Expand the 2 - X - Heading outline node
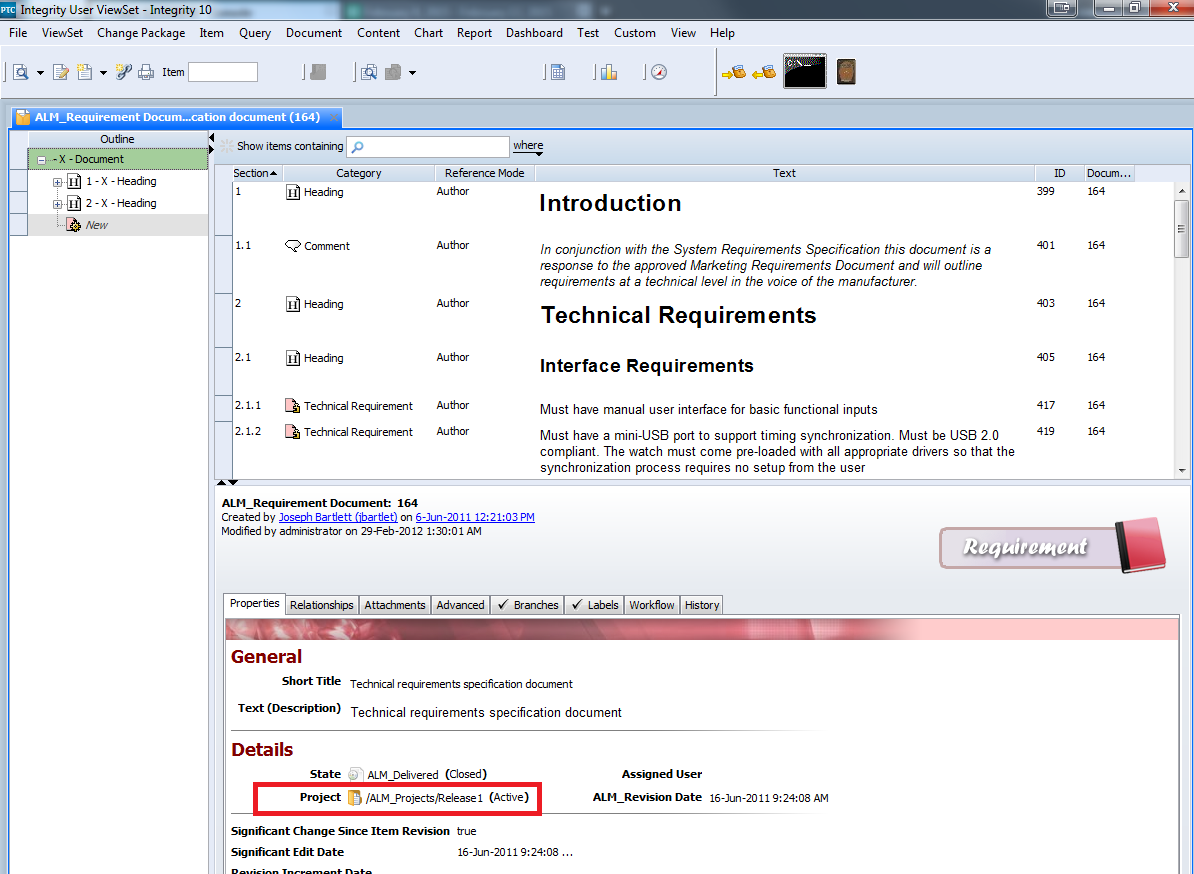This screenshot has width=1194, height=874. tap(57, 204)
